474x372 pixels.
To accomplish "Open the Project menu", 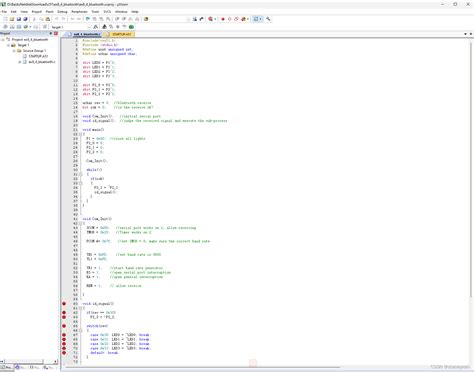I will pyautogui.click(x=37, y=12).
